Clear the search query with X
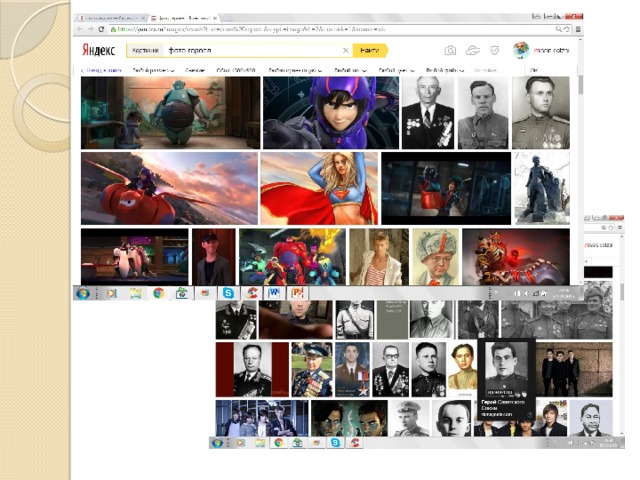 coord(345,50)
